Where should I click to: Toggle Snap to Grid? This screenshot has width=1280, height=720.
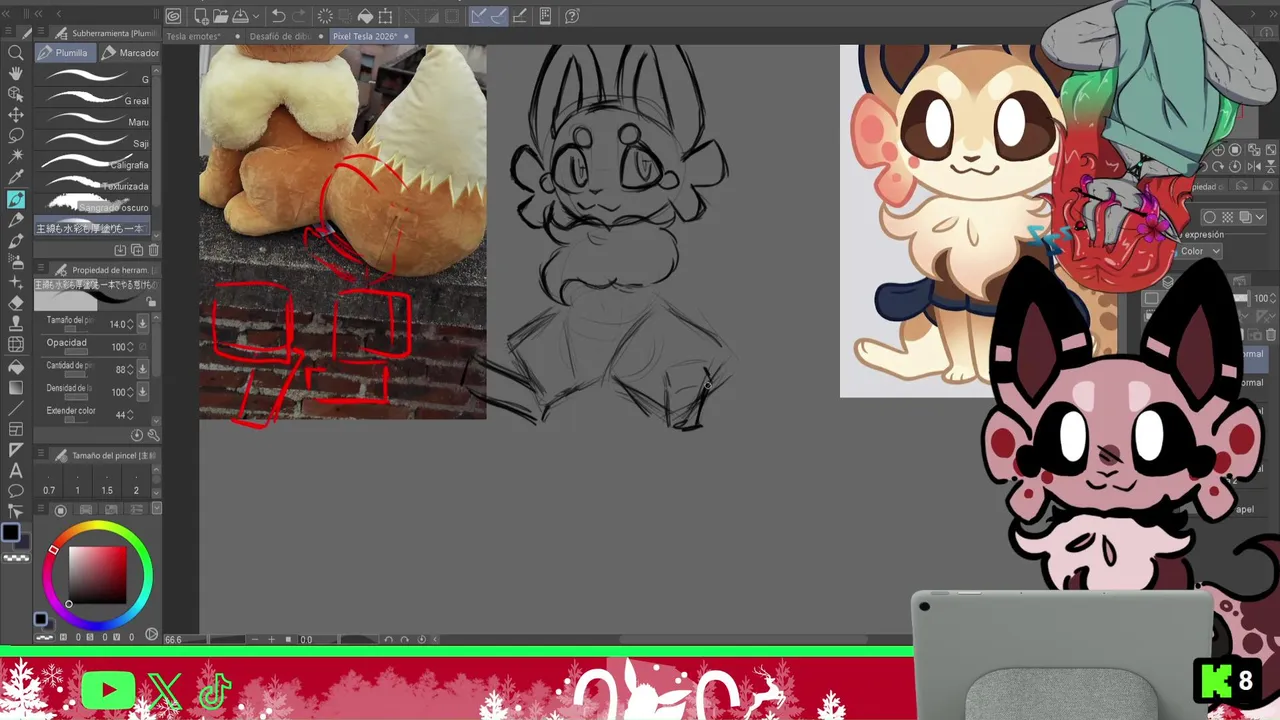[x=519, y=16]
